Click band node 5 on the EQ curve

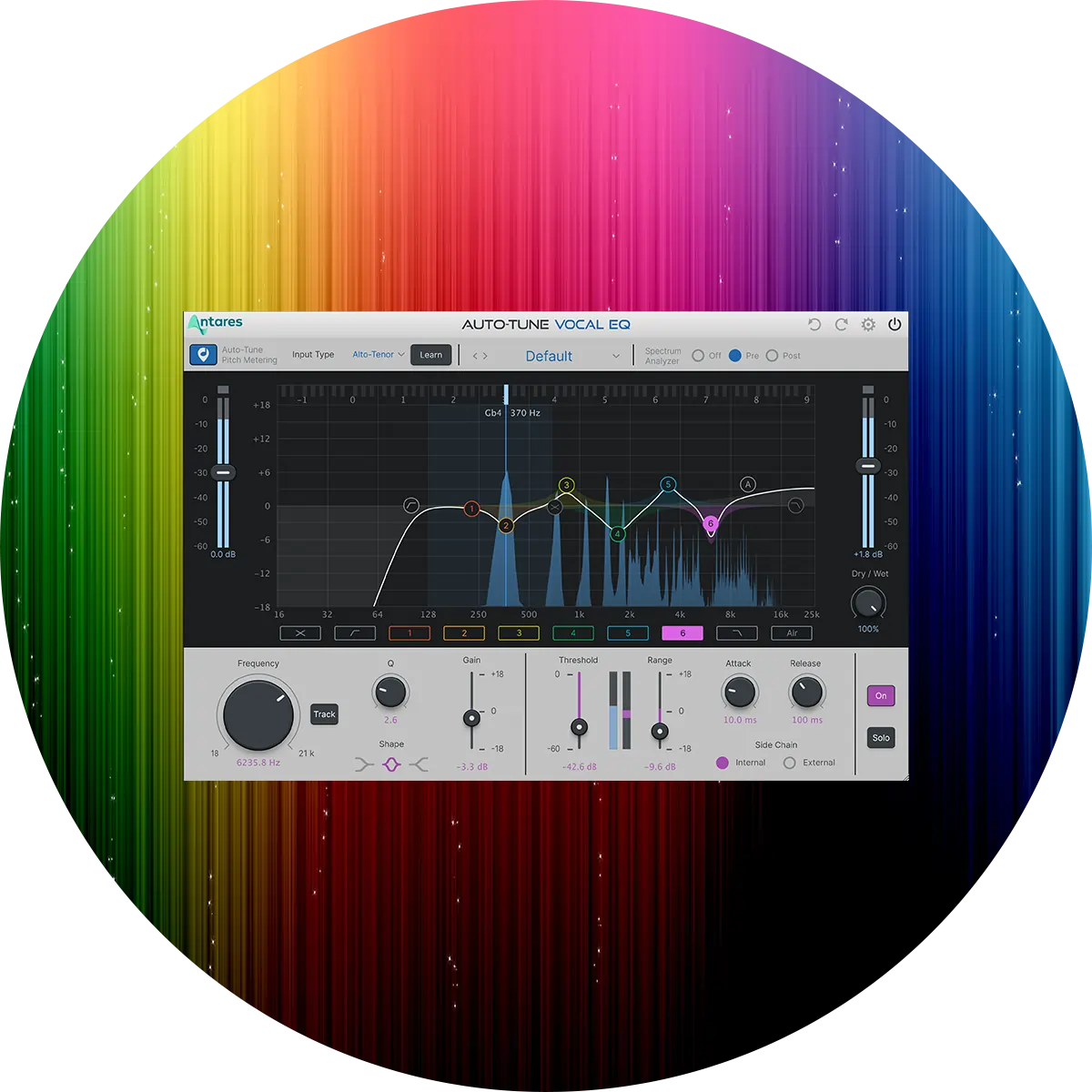click(668, 484)
